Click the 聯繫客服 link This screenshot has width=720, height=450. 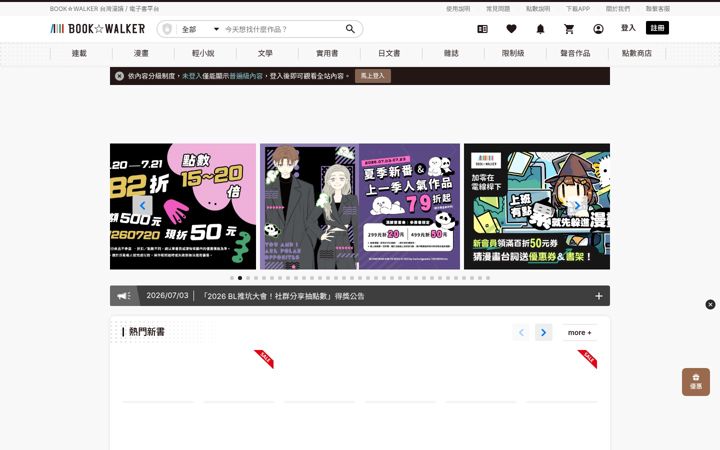658,9
